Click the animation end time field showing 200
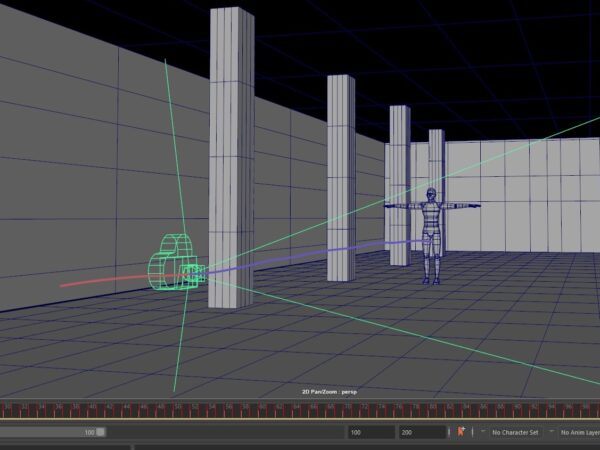The width and height of the screenshot is (600, 450). click(422, 432)
